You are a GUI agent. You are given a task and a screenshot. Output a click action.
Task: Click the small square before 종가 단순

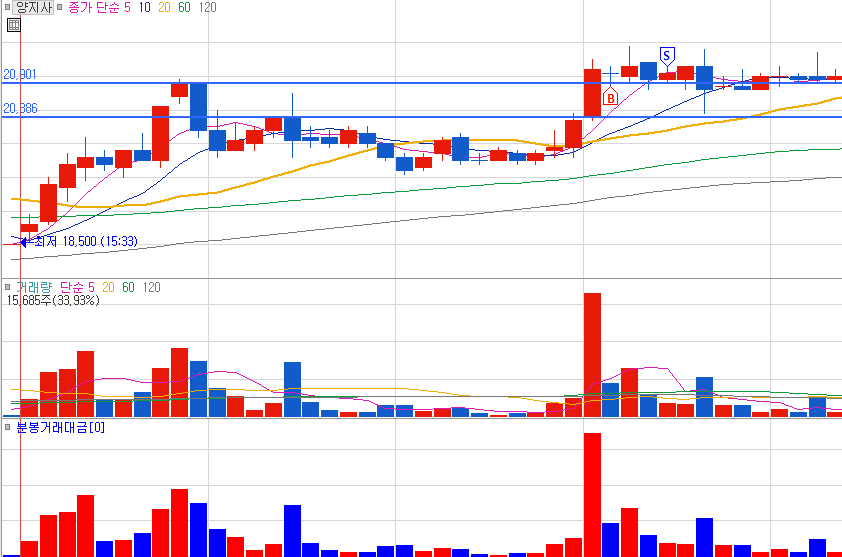60,8
